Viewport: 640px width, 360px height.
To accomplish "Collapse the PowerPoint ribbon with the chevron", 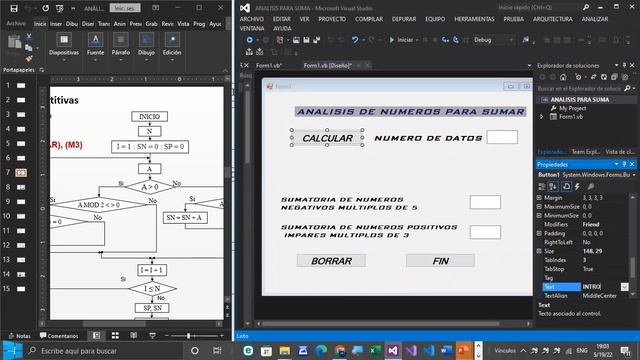I will 225,70.
